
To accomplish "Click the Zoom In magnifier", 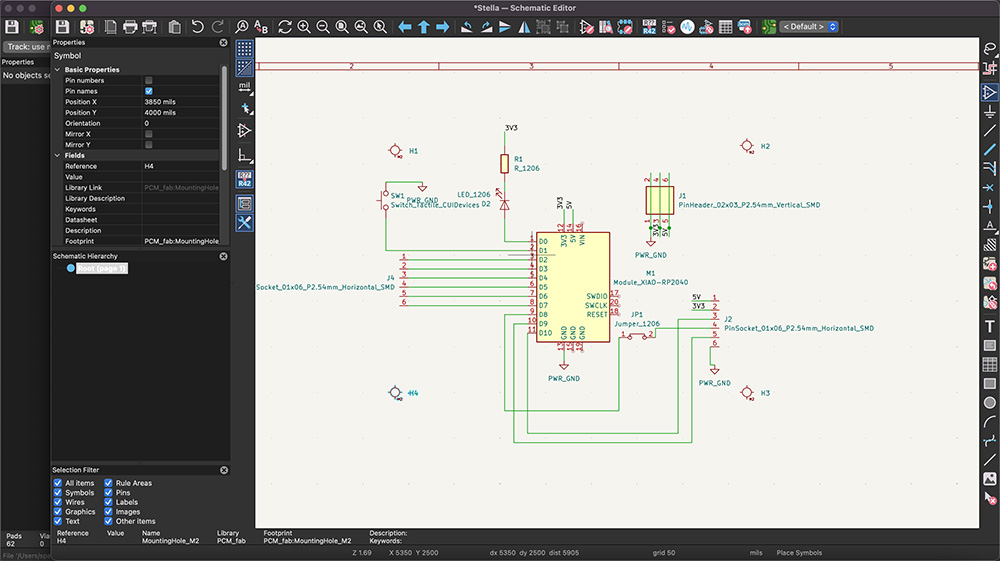I will click(304, 27).
